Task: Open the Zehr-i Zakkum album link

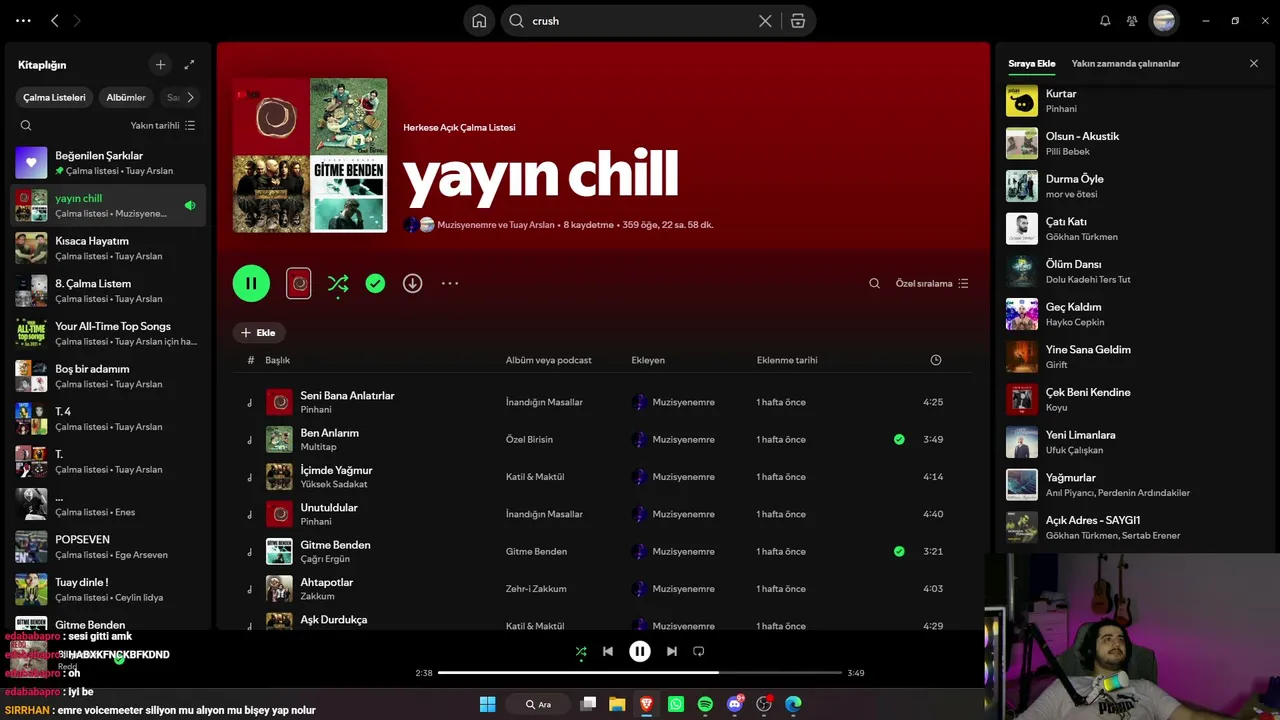Action: pos(536,589)
